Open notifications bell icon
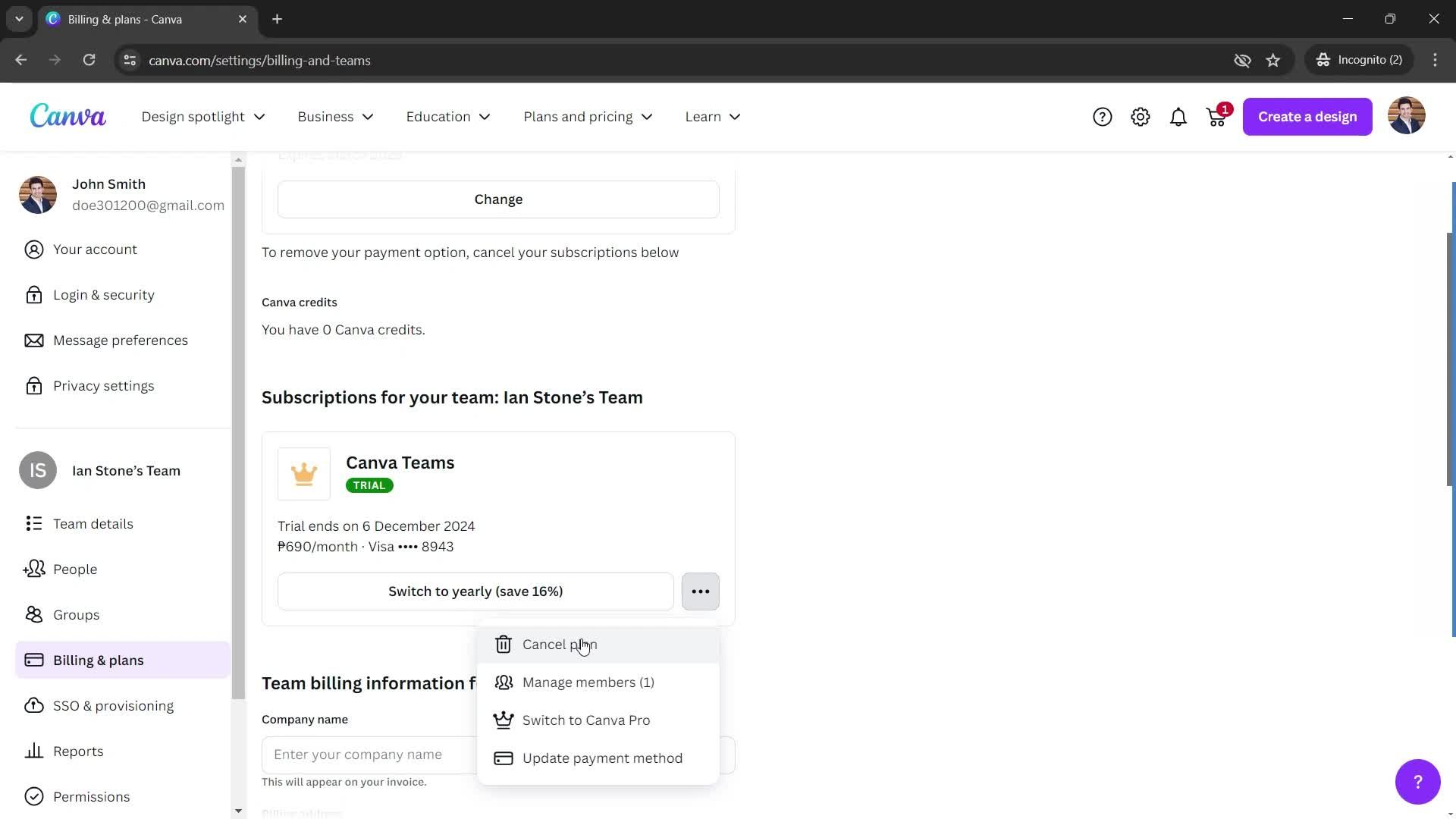 coord(1178,117)
